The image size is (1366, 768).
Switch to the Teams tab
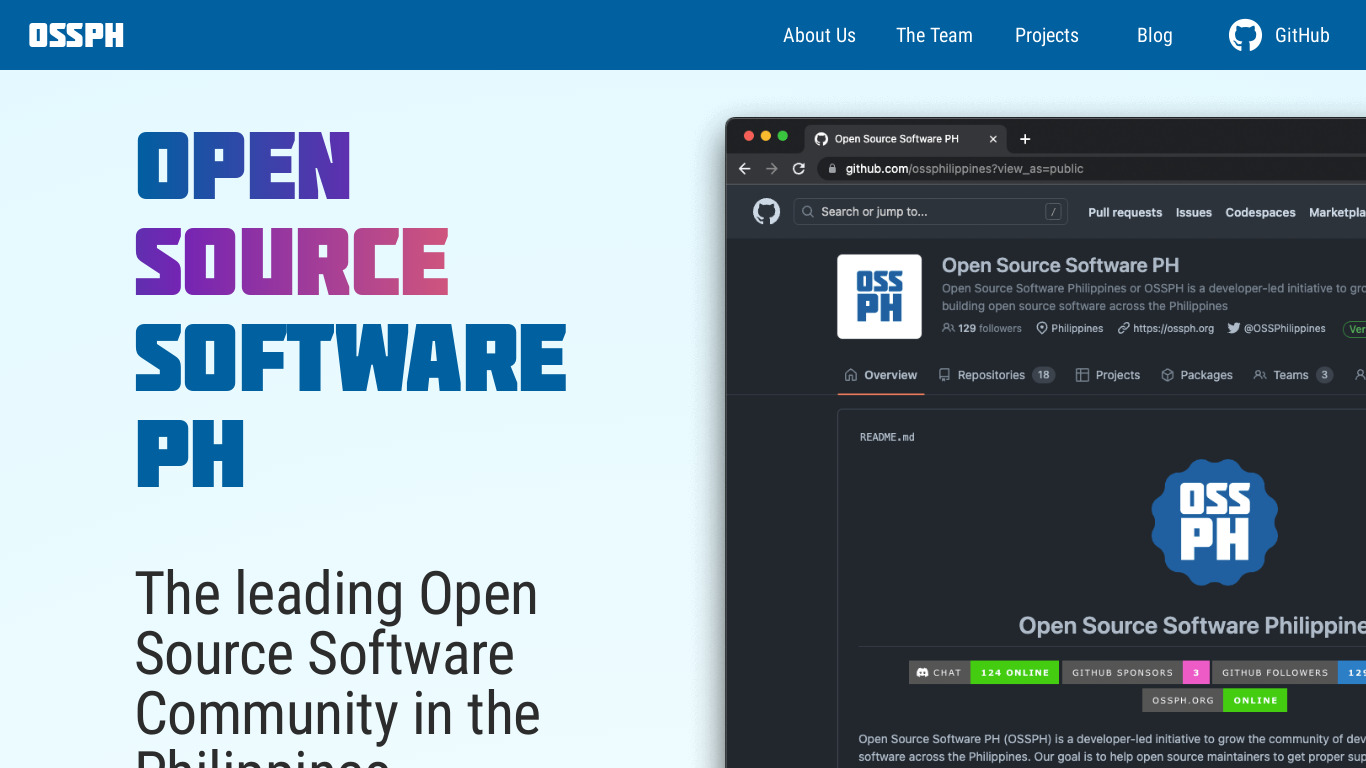[x=1293, y=375]
